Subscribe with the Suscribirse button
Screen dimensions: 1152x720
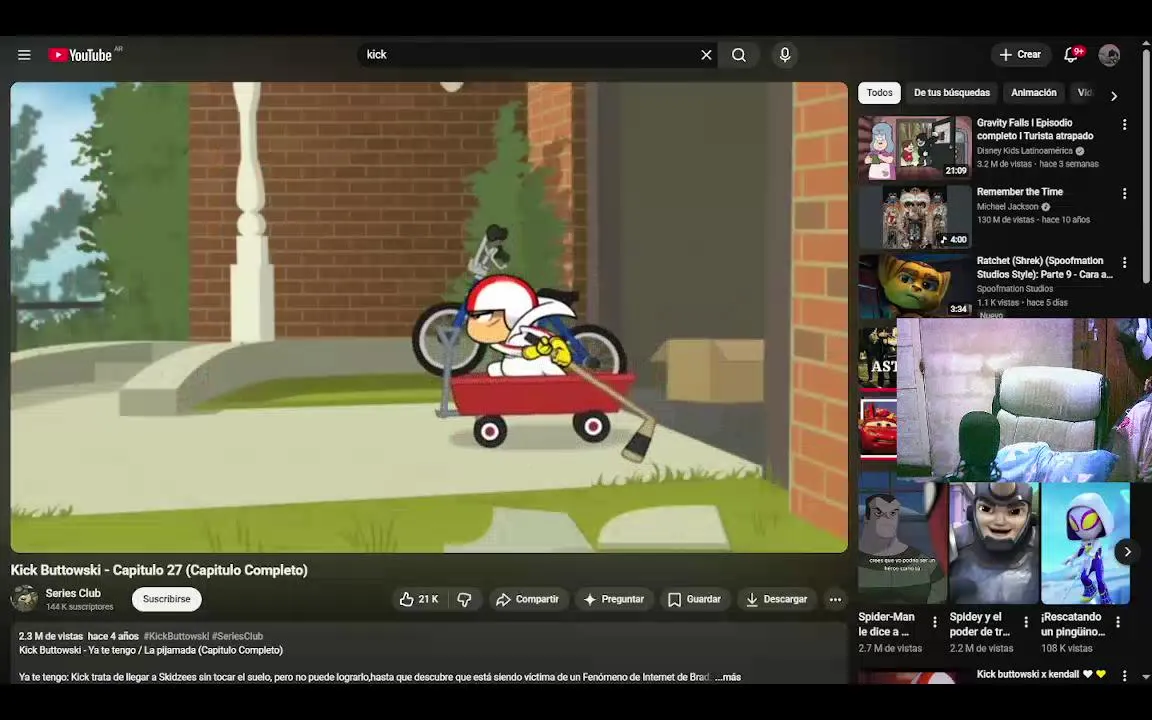[167, 600]
